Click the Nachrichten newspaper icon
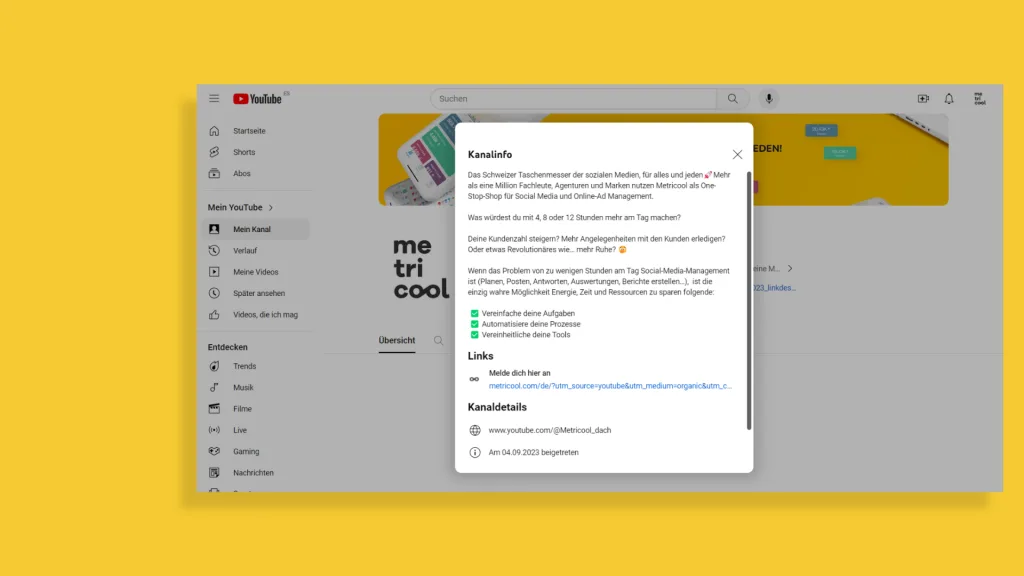Image resolution: width=1024 pixels, height=576 pixels. [214, 473]
